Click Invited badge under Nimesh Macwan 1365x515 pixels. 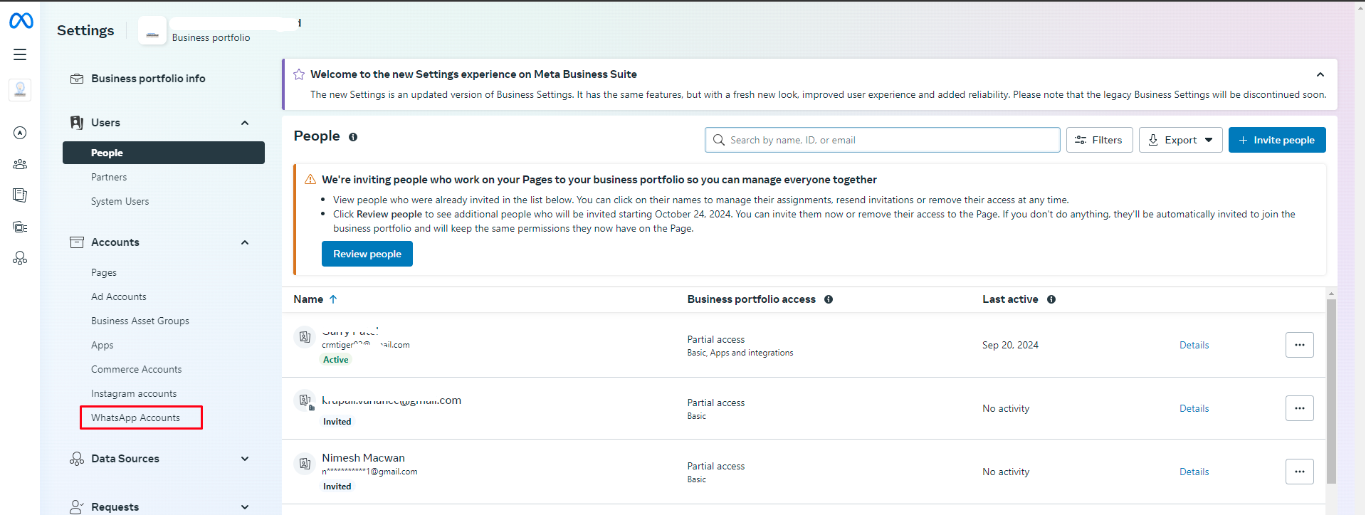pos(338,486)
